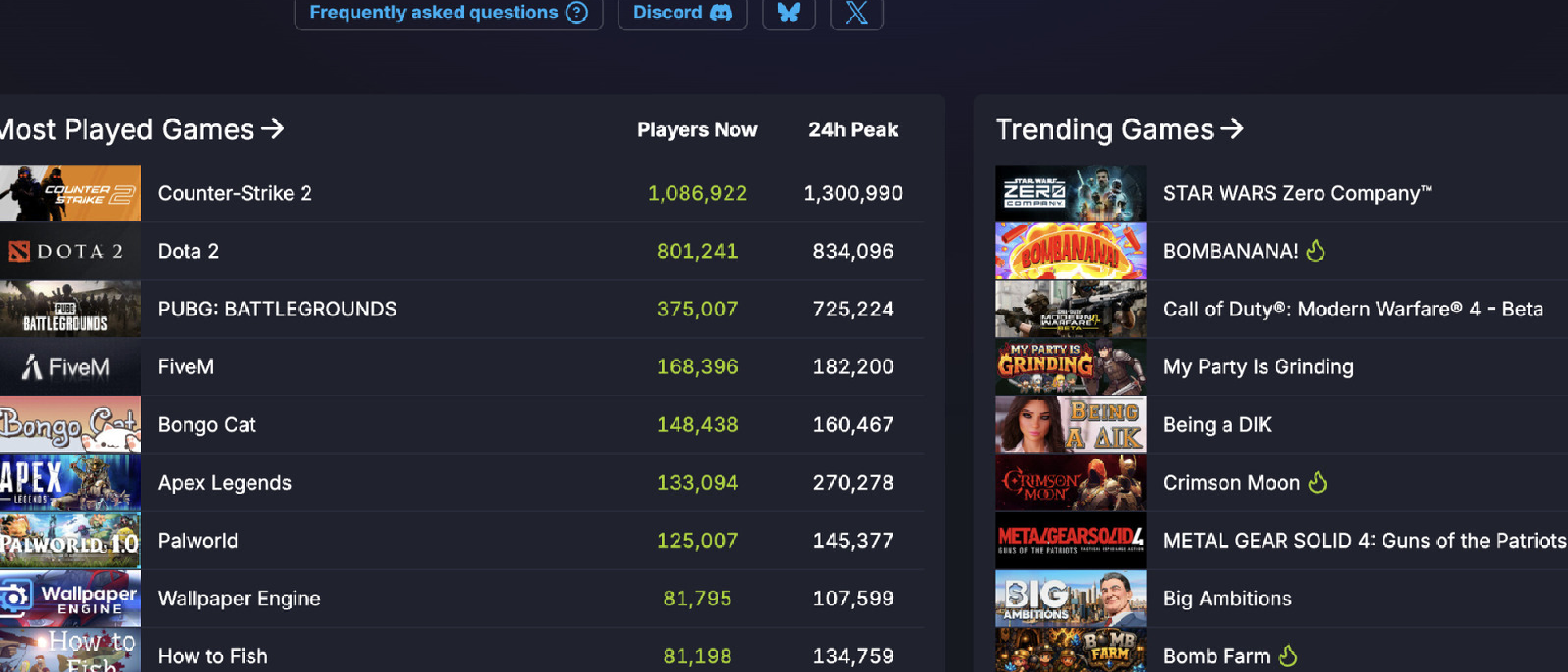Screen dimensions: 1568x672
Task: Click the flame icon beside BOMBANANA!
Action: [x=1315, y=250]
